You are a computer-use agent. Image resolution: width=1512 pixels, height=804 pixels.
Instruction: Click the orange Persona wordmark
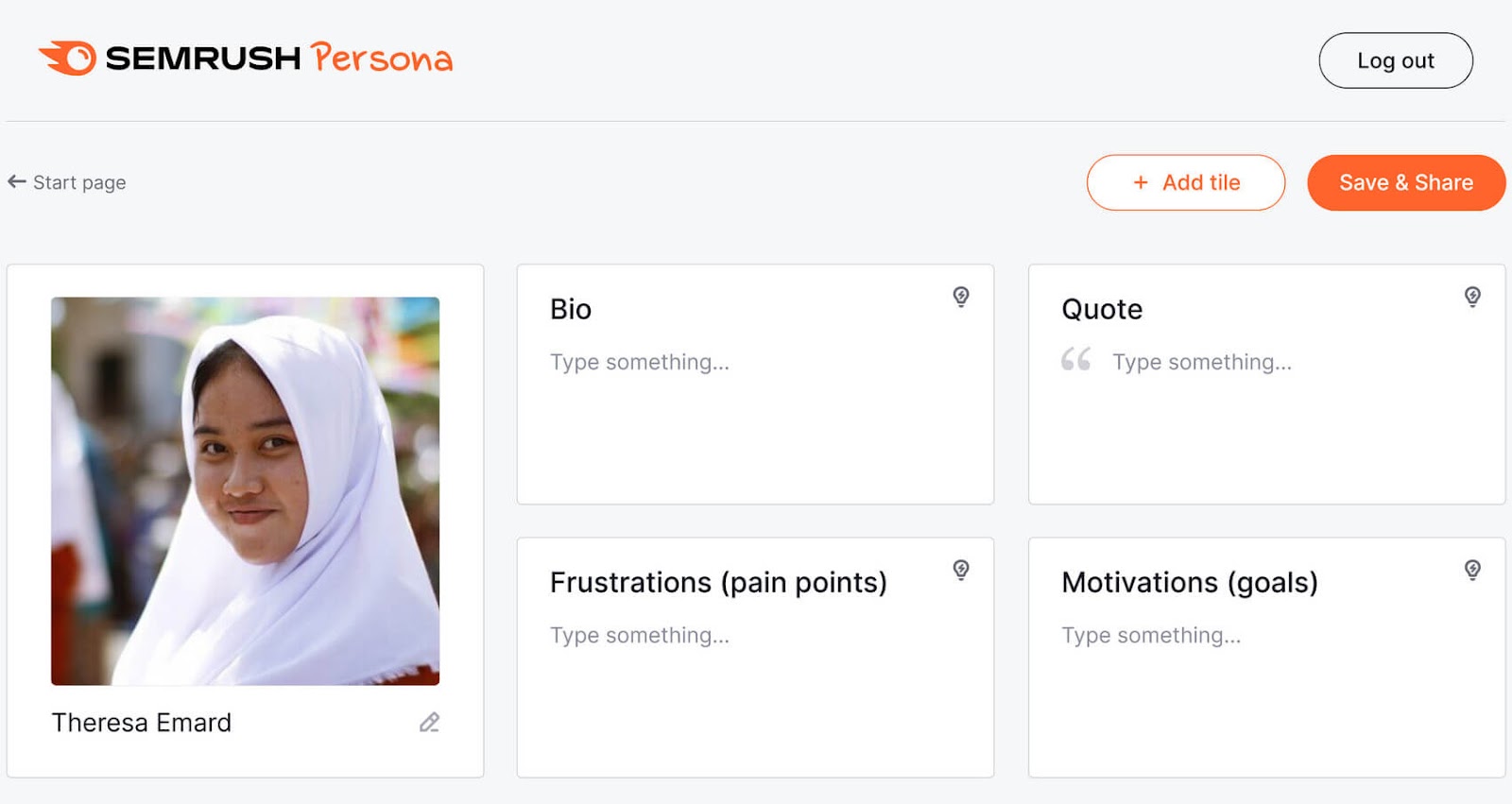point(382,59)
